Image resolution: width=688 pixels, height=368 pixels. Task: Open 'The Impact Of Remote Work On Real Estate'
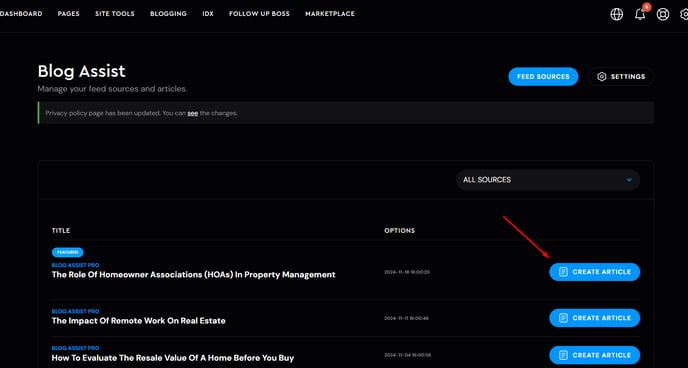tap(139, 321)
